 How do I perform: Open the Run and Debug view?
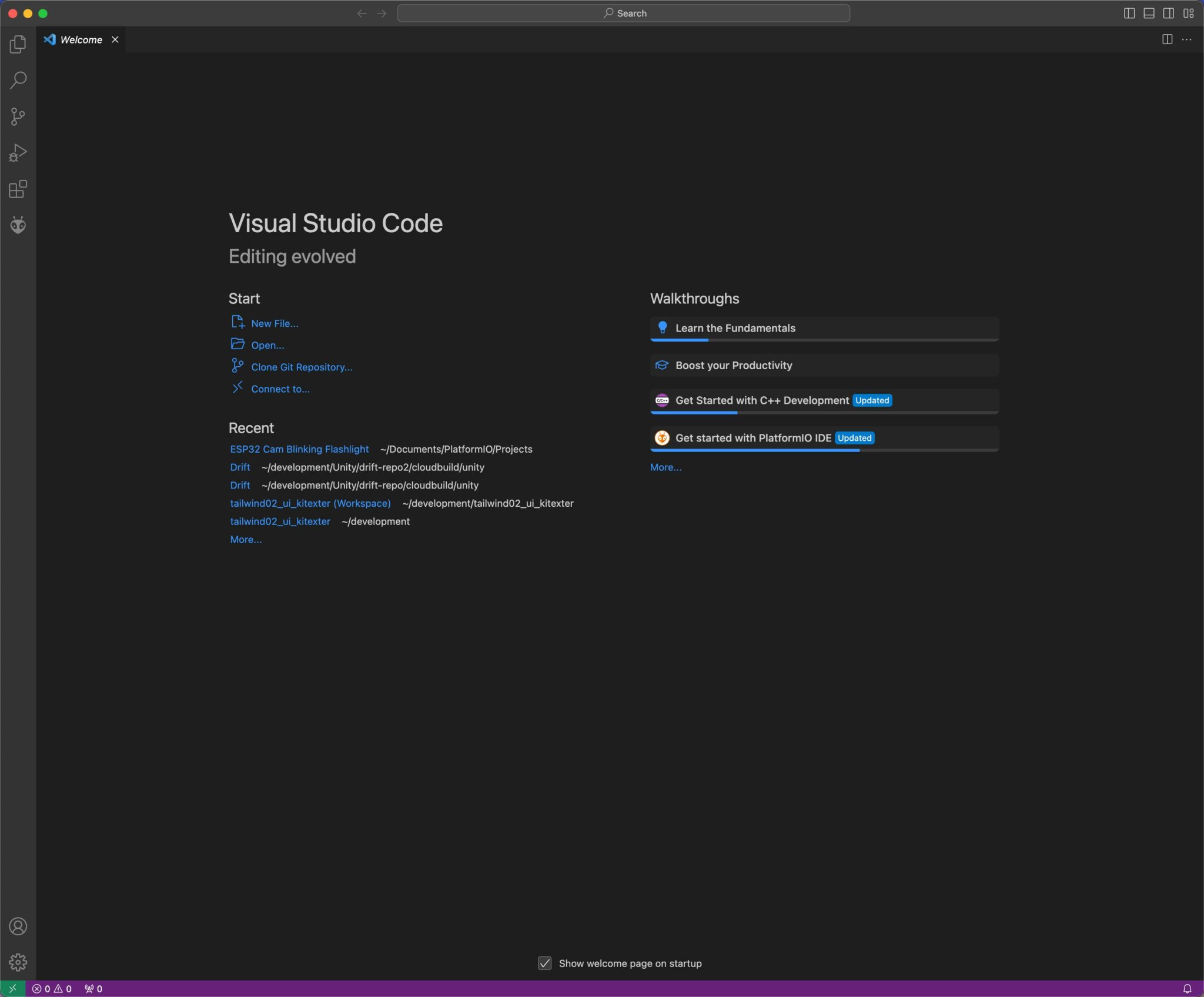tap(18, 153)
